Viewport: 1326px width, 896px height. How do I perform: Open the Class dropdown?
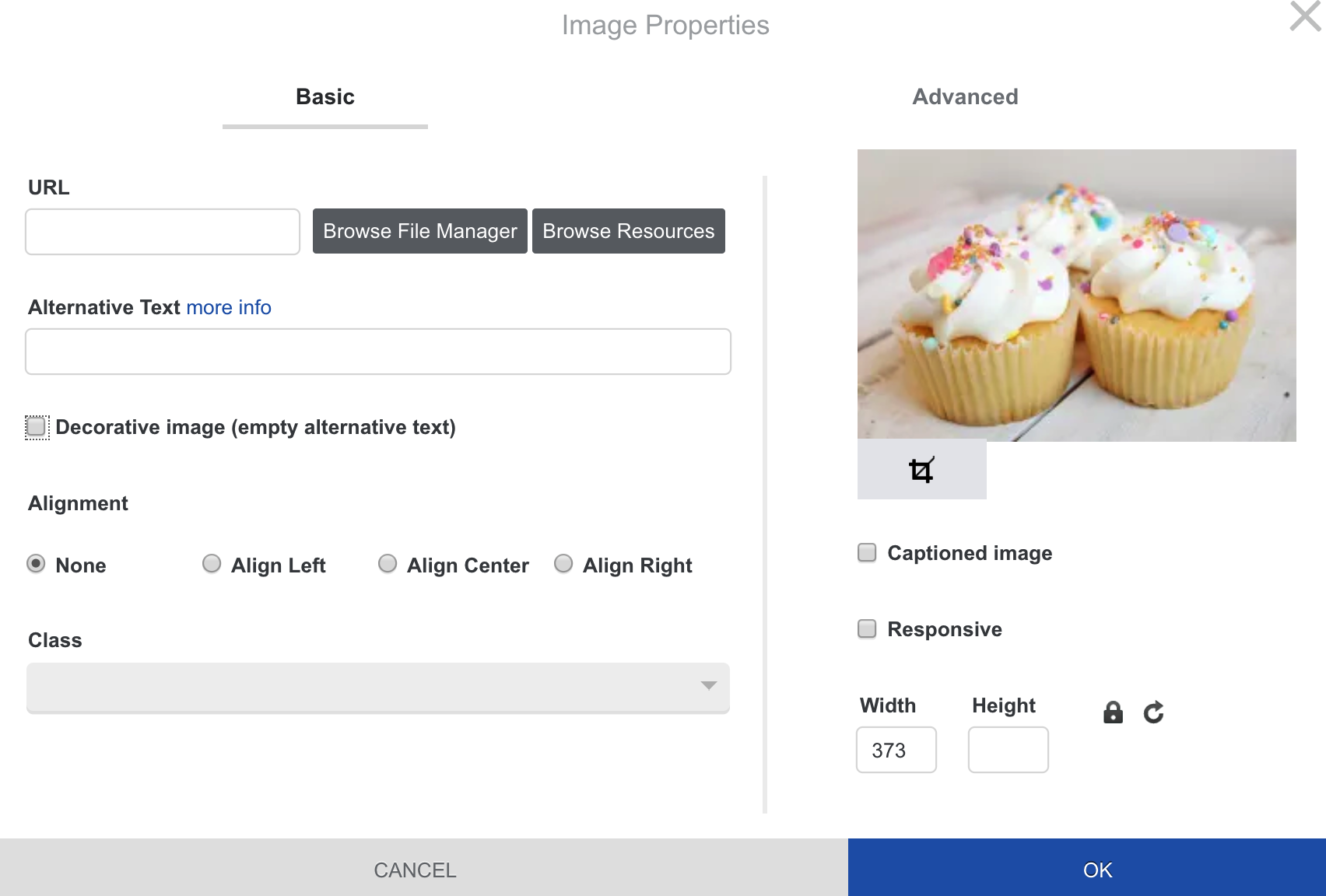(x=378, y=688)
